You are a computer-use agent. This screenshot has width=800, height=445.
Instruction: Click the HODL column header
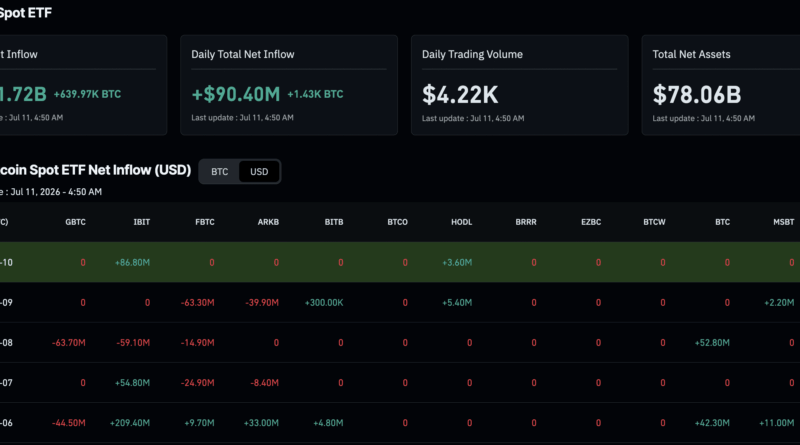pos(462,222)
